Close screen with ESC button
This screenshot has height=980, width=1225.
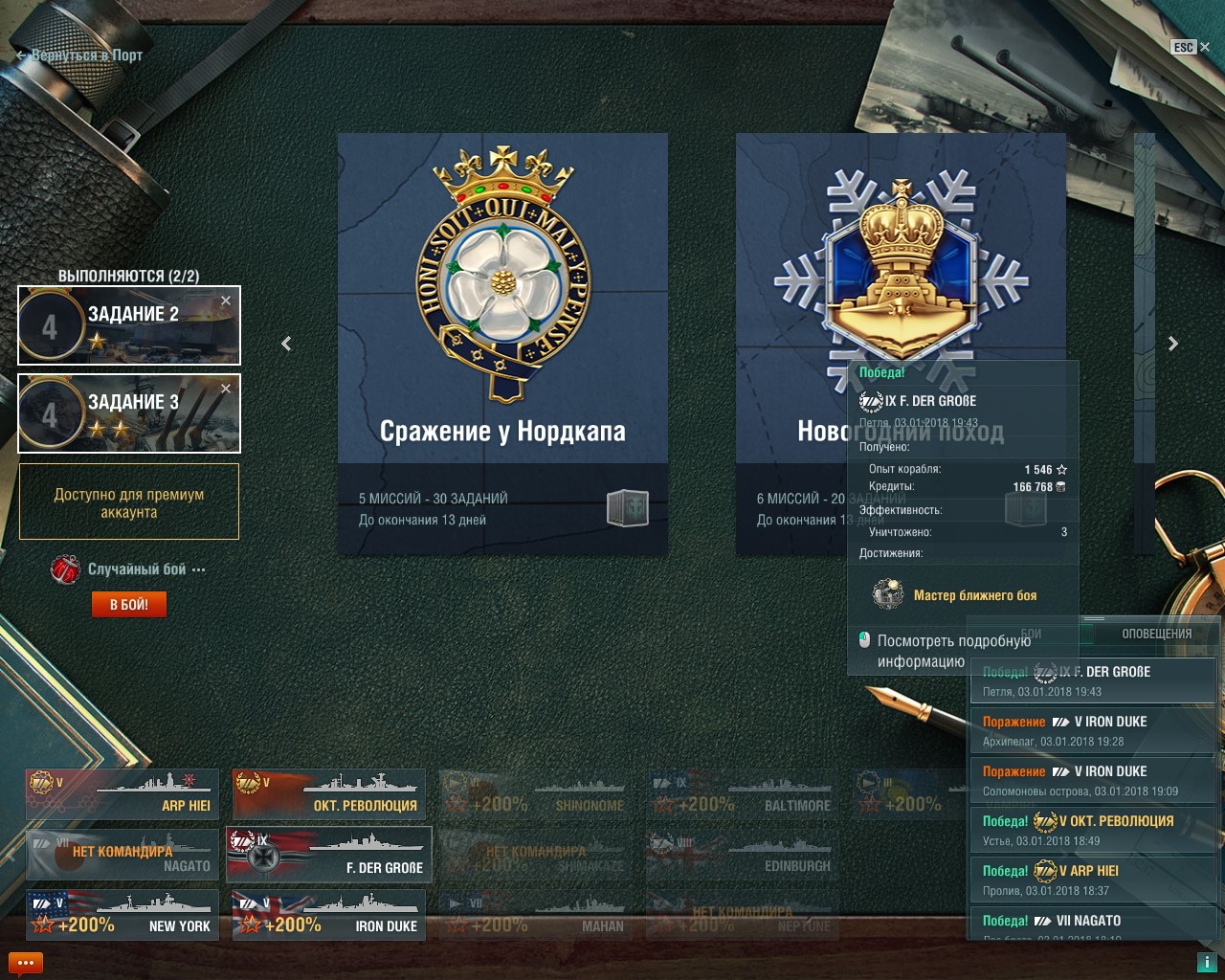1191,47
